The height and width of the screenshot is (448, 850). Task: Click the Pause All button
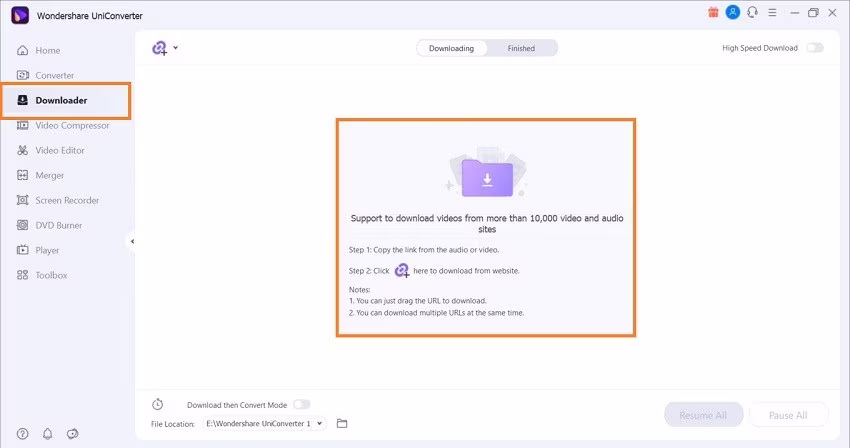(788, 415)
